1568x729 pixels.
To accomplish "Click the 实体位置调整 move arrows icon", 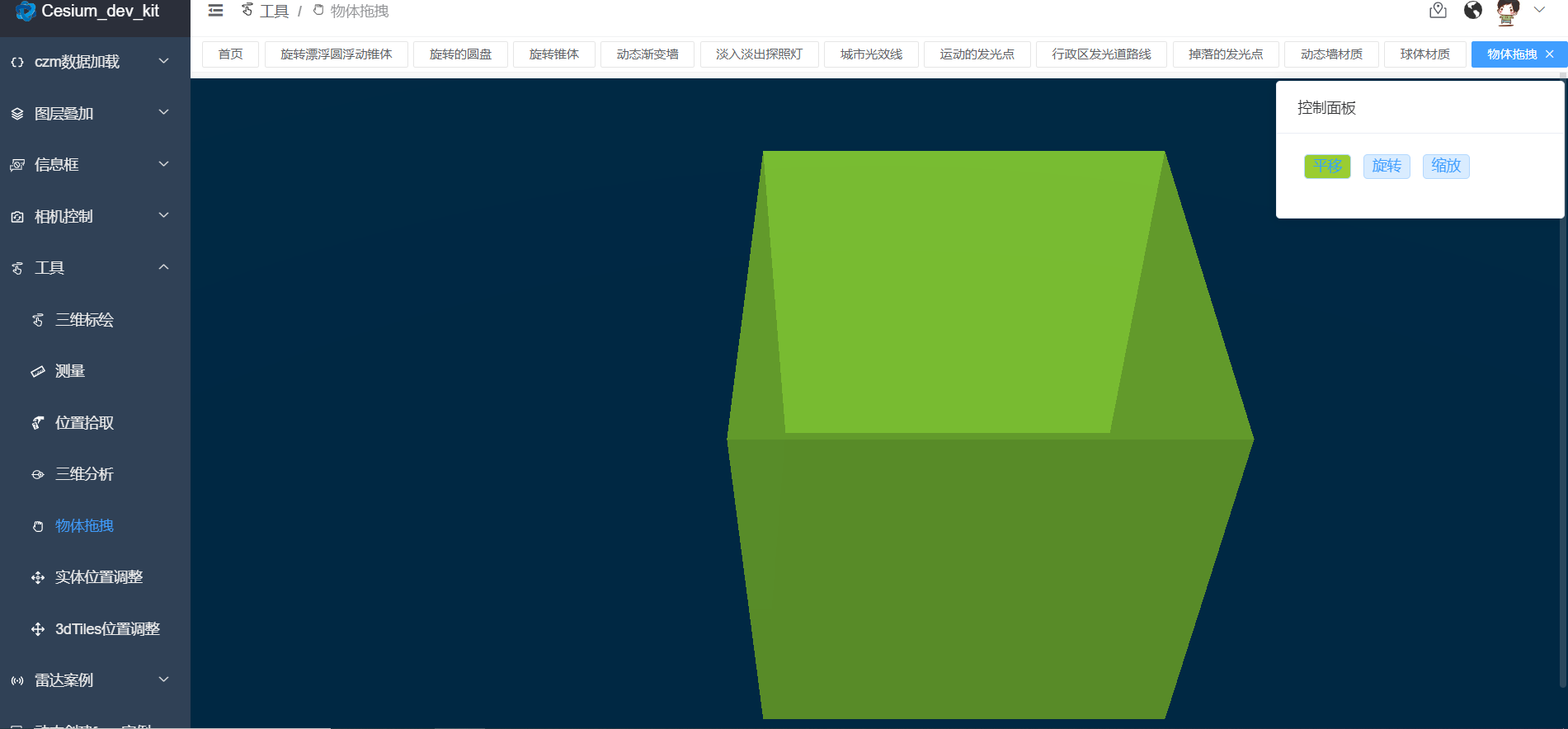I will 38,578.
